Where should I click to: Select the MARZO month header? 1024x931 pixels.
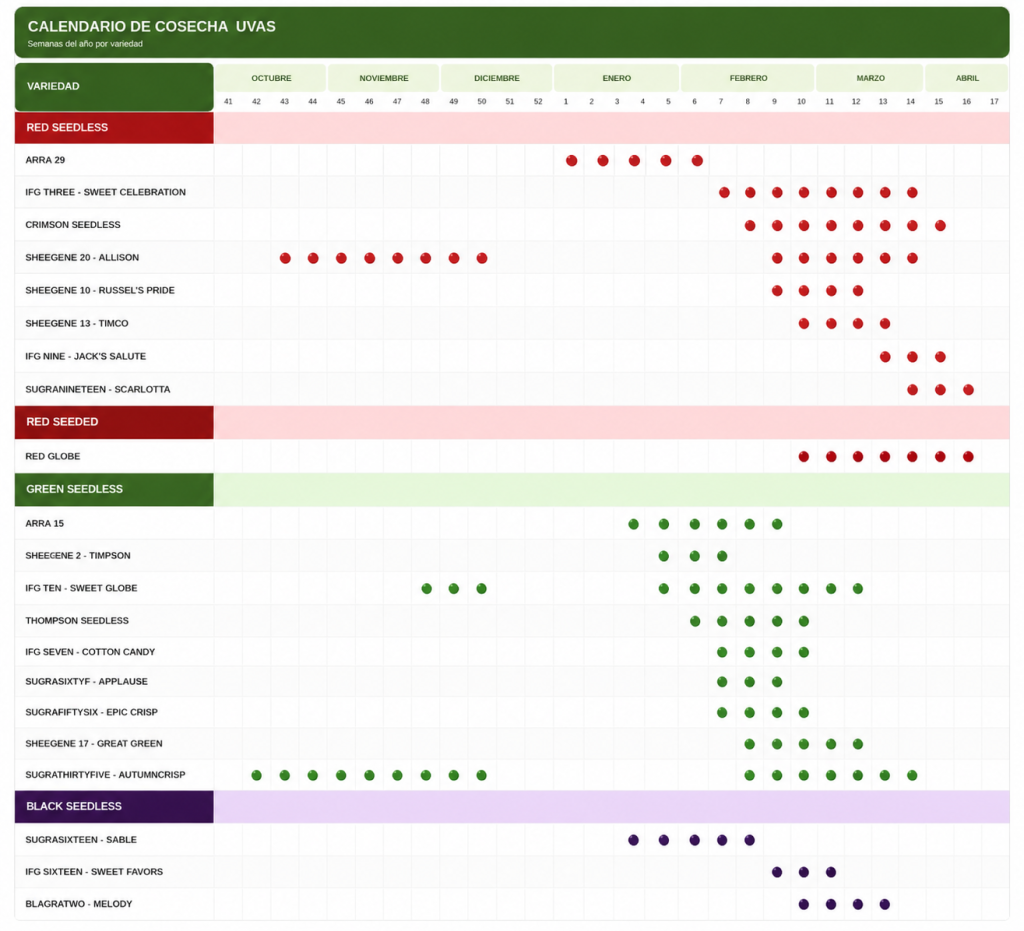871,78
